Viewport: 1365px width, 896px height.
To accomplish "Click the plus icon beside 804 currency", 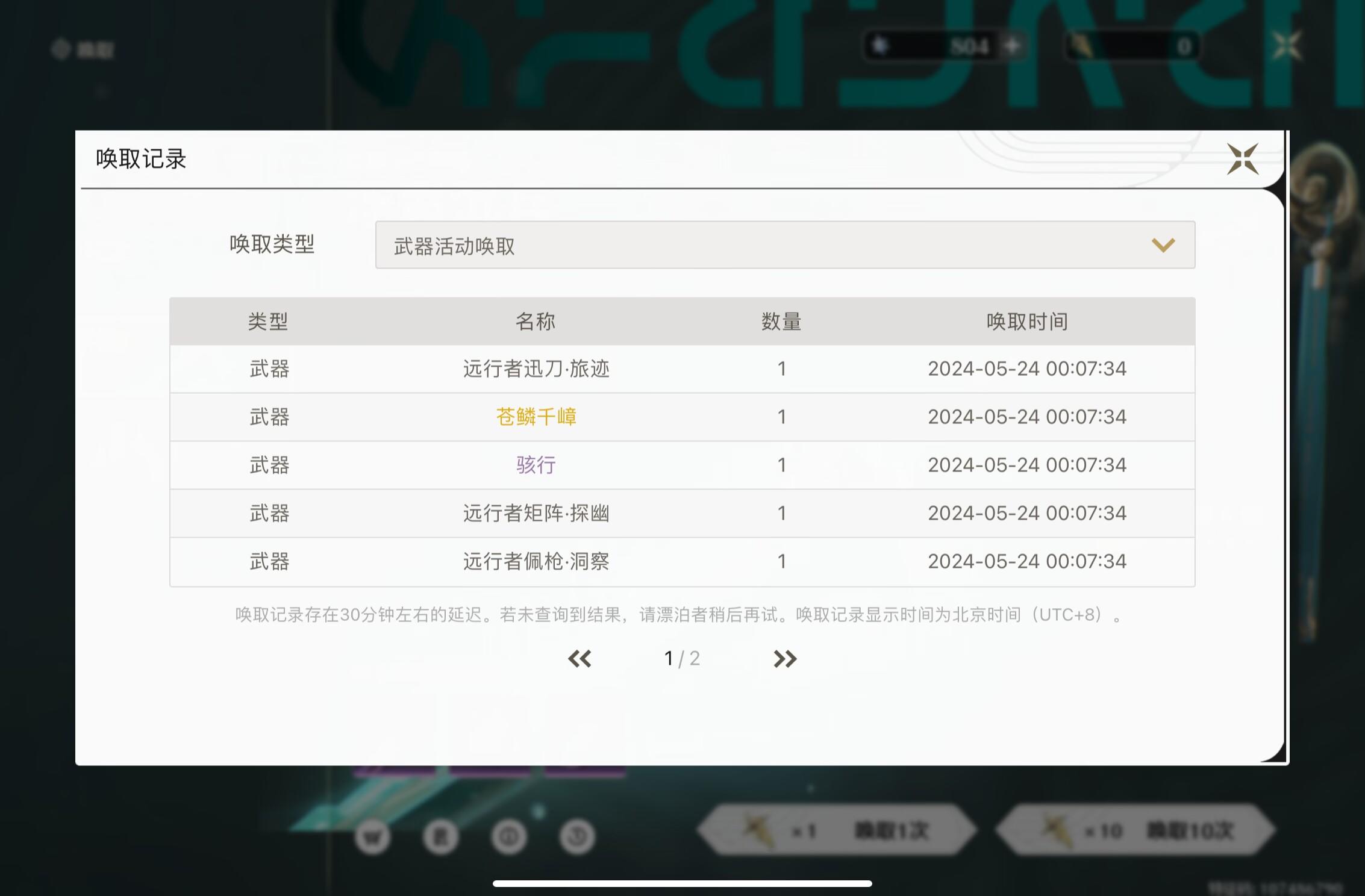I will coord(1013,46).
